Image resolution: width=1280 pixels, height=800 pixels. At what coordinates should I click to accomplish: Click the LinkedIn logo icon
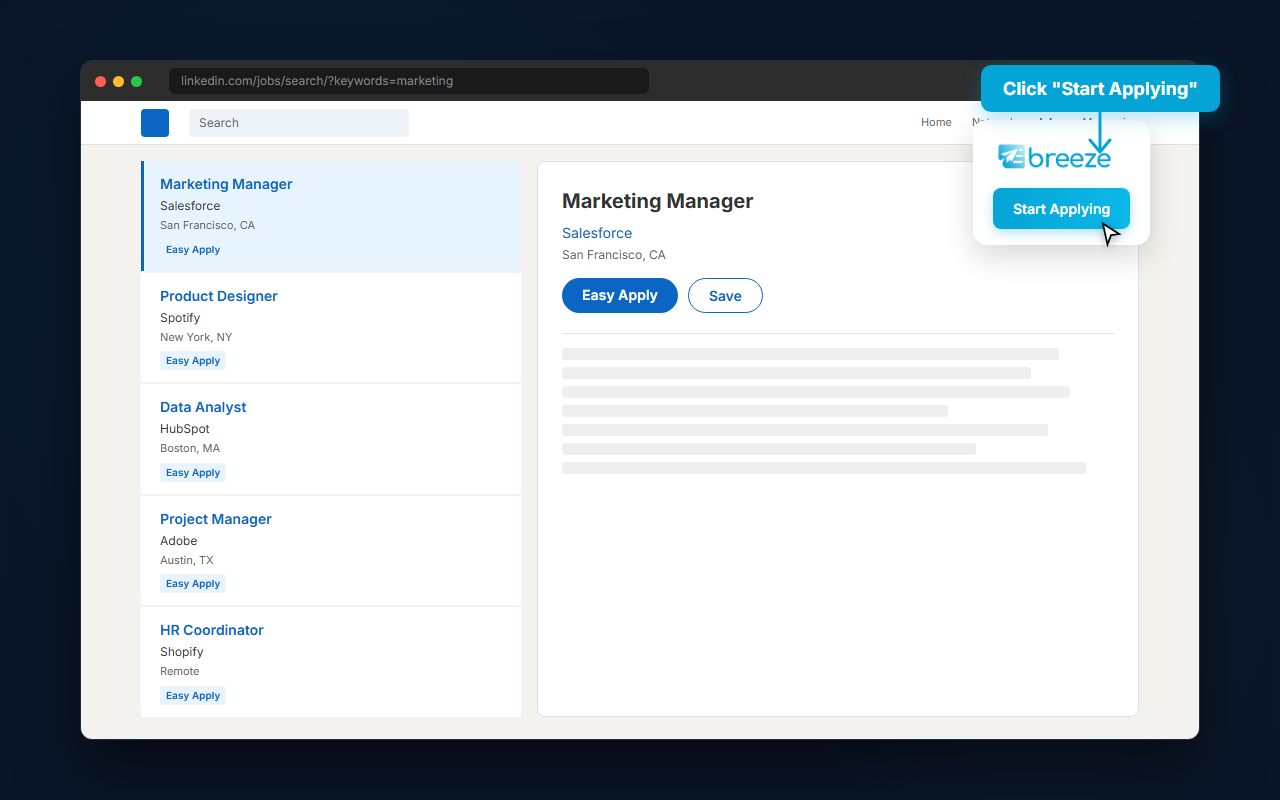[x=155, y=122]
